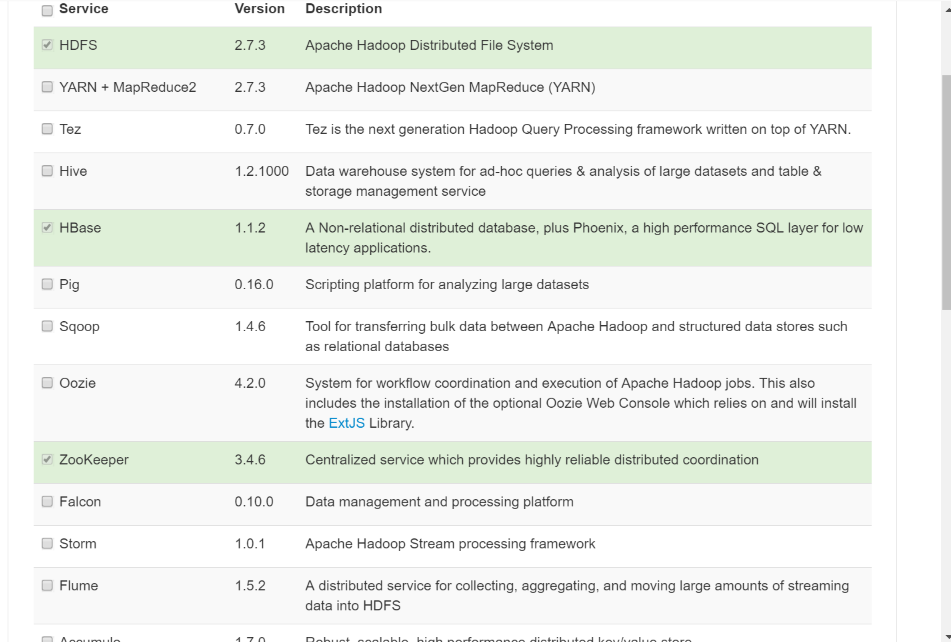Screen dimensions: 951x642
Task: Check the Flume service checkbox
Action: [x=47, y=586]
